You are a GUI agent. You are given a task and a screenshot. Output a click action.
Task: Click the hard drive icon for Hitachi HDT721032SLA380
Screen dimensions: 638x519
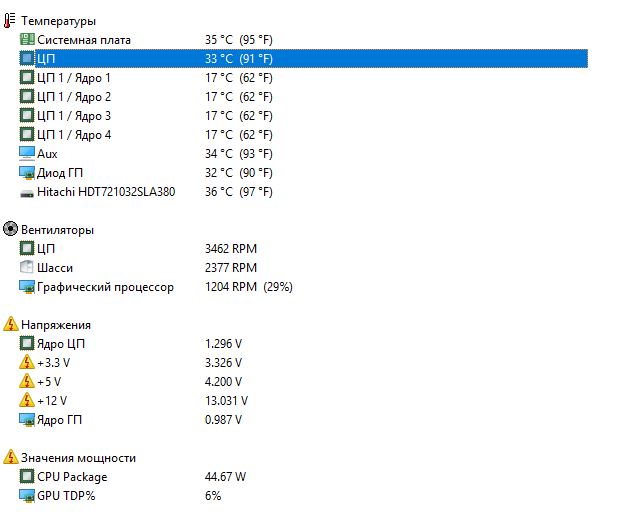27,192
